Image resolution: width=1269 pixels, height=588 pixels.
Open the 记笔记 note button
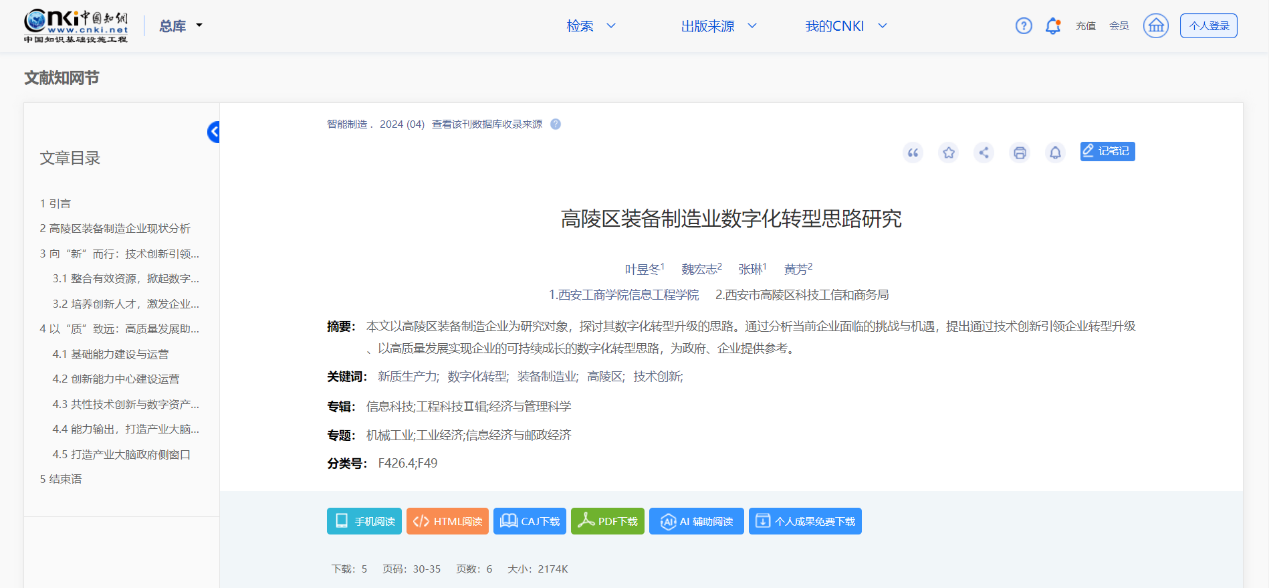1107,151
